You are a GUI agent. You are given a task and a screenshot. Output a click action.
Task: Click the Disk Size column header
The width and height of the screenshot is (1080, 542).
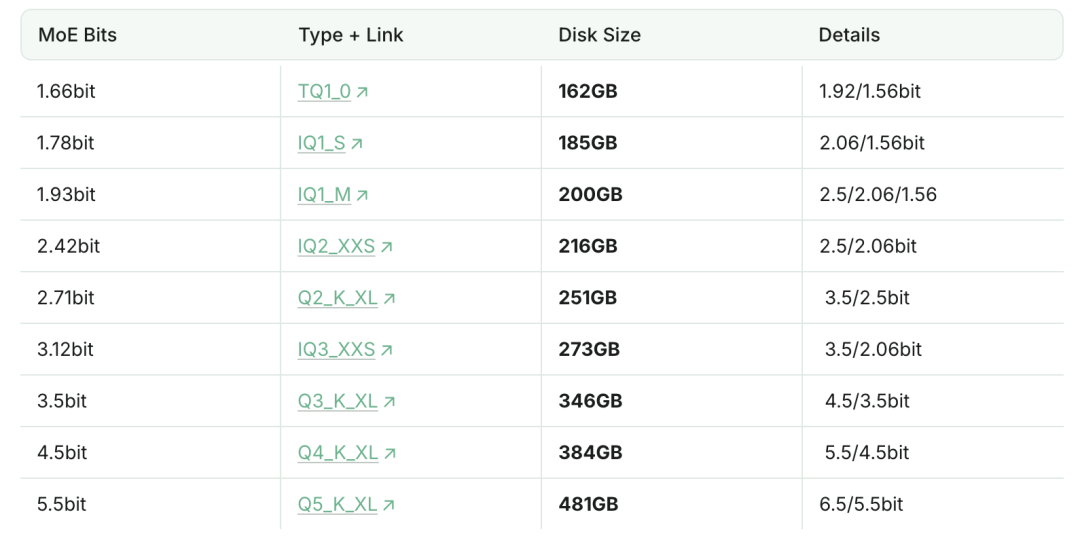[599, 35]
